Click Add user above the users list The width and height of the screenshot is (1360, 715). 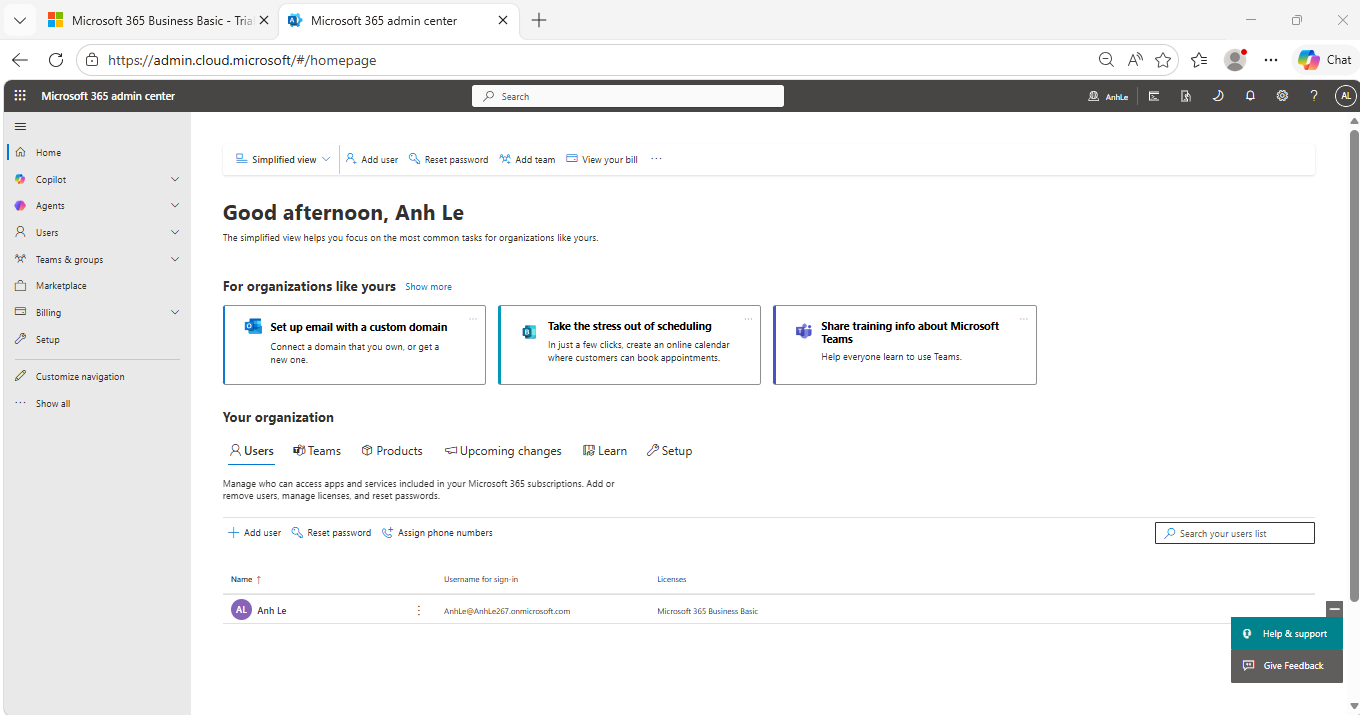[x=255, y=533]
